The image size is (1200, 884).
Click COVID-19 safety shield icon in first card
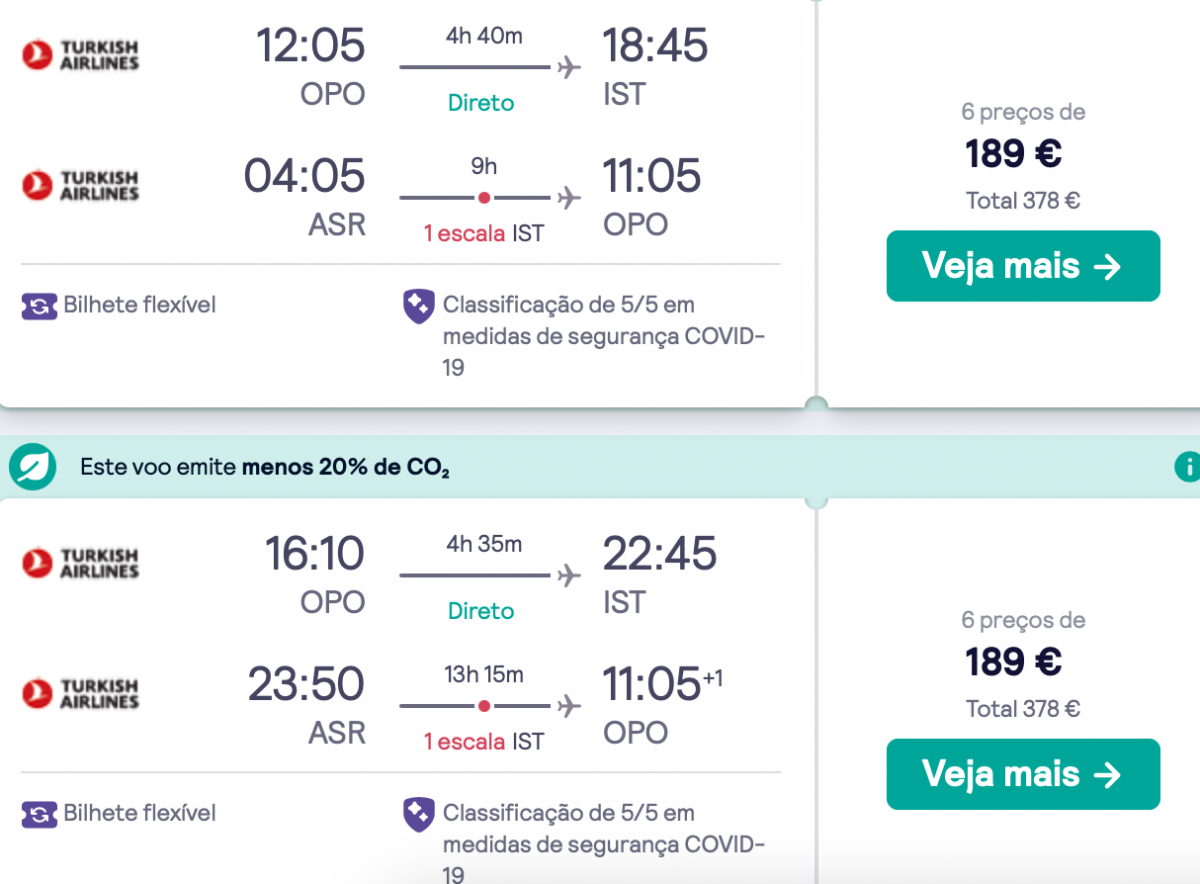[418, 306]
